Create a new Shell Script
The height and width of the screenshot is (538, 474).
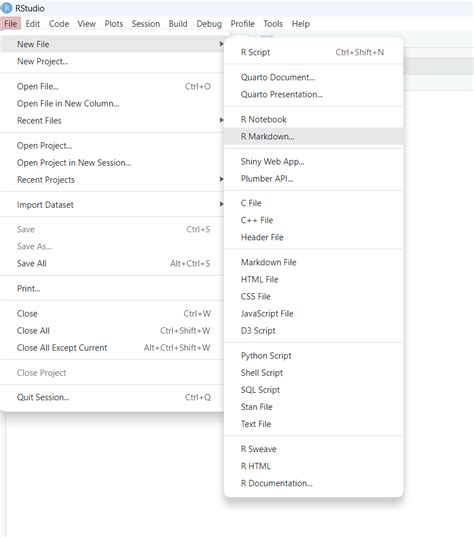tap(313, 373)
